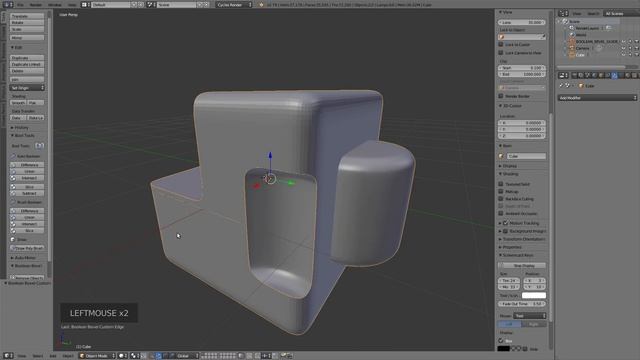Expand the History panel
The image size is (640, 360).
(x=20, y=128)
